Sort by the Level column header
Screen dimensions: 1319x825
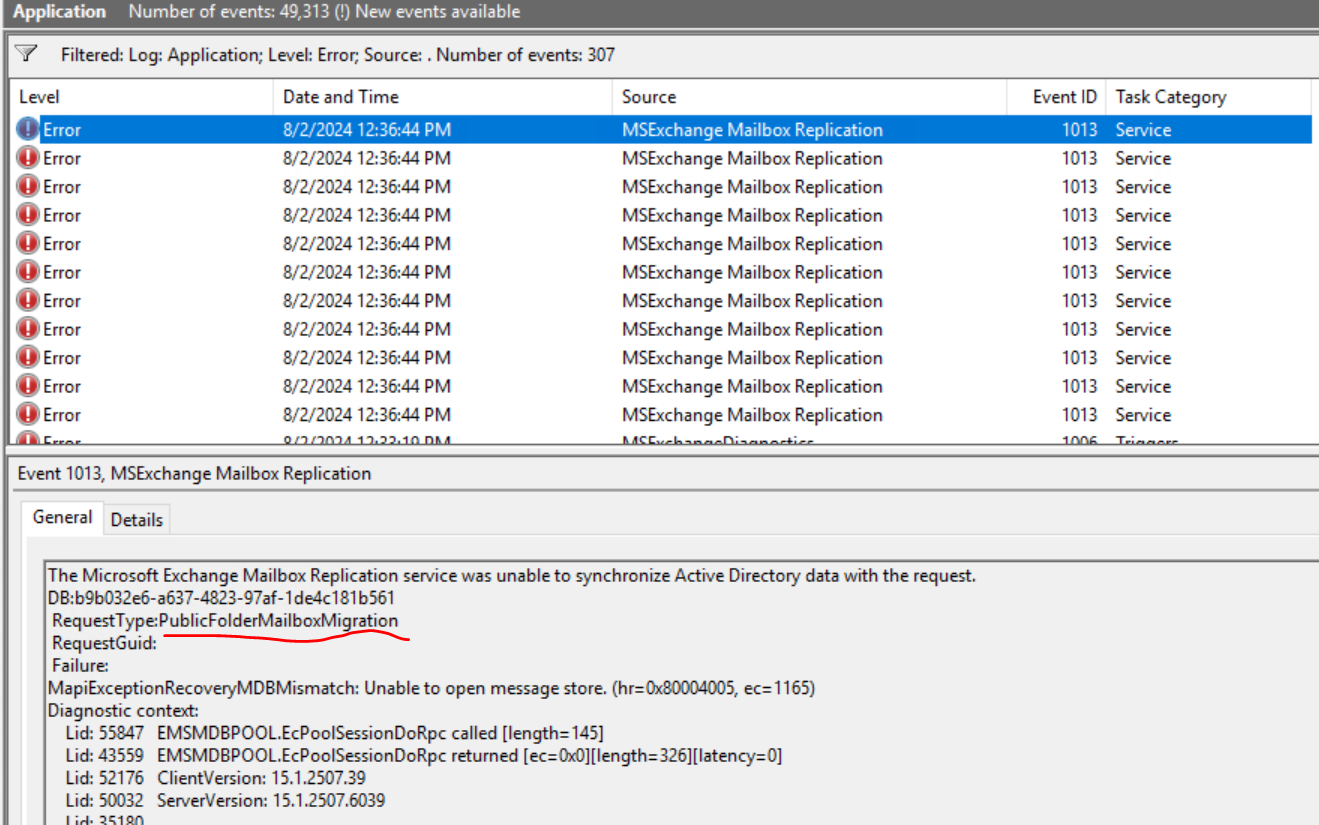point(40,97)
